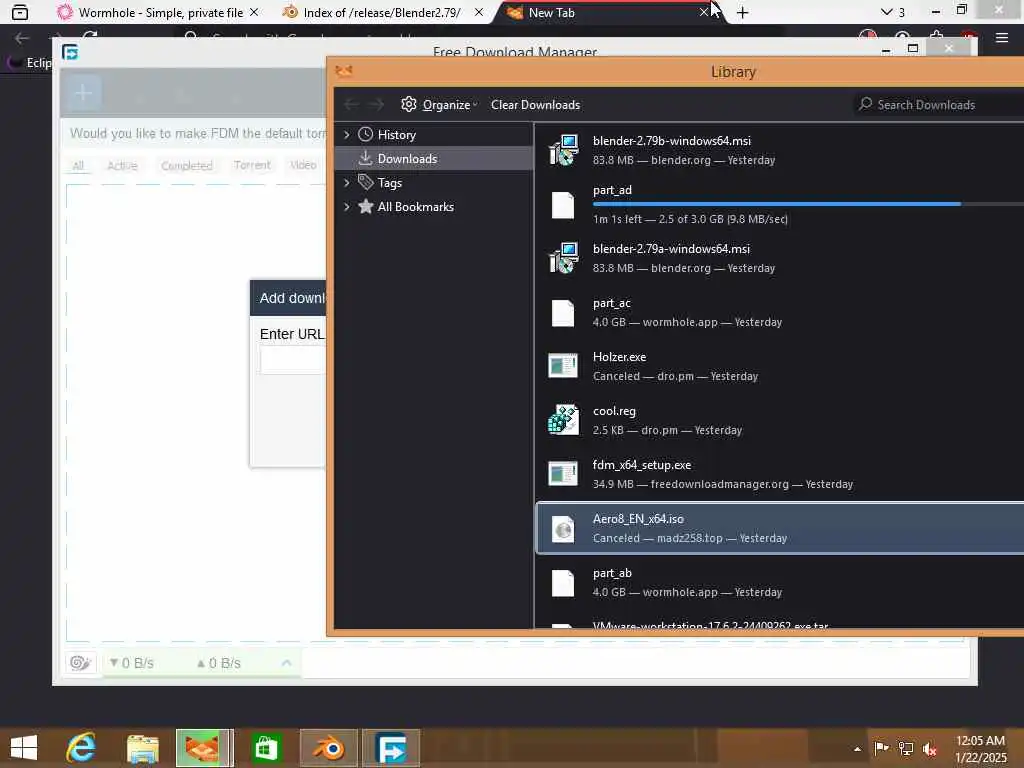The image size is (1024, 768).
Task: Switch to Index of /release/Blender2.79/ tab
Action: pyautogui.click(x=382, y=12)
